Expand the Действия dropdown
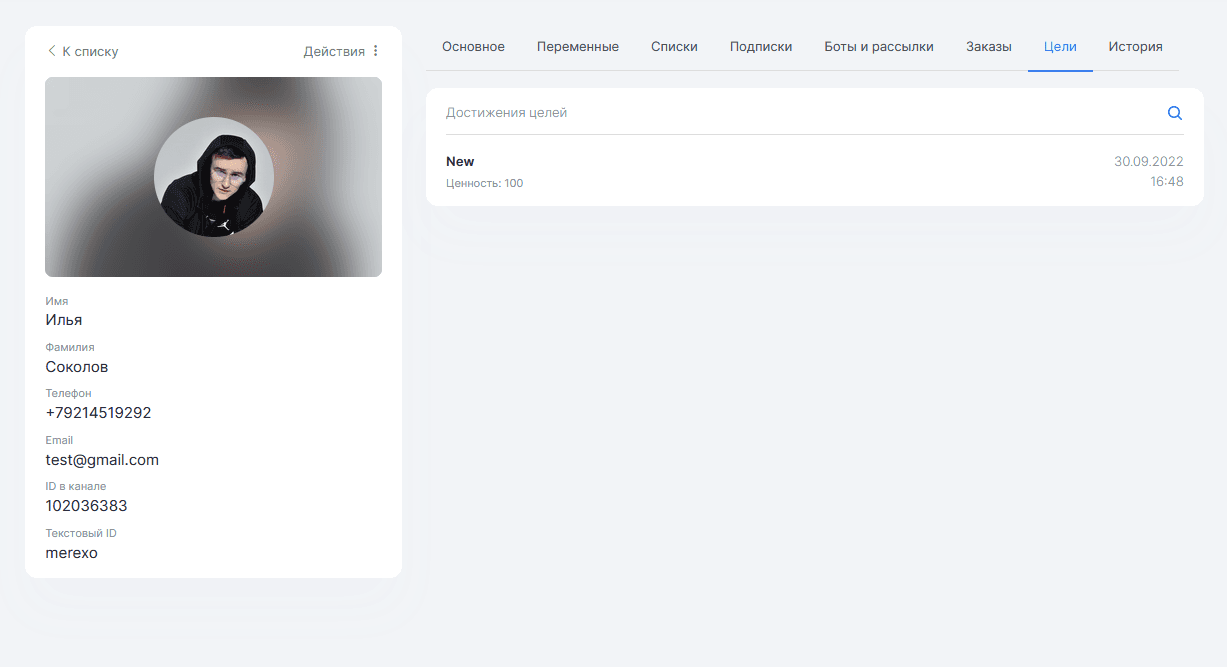Screen dimensions: 1227x667 [334, 51]
